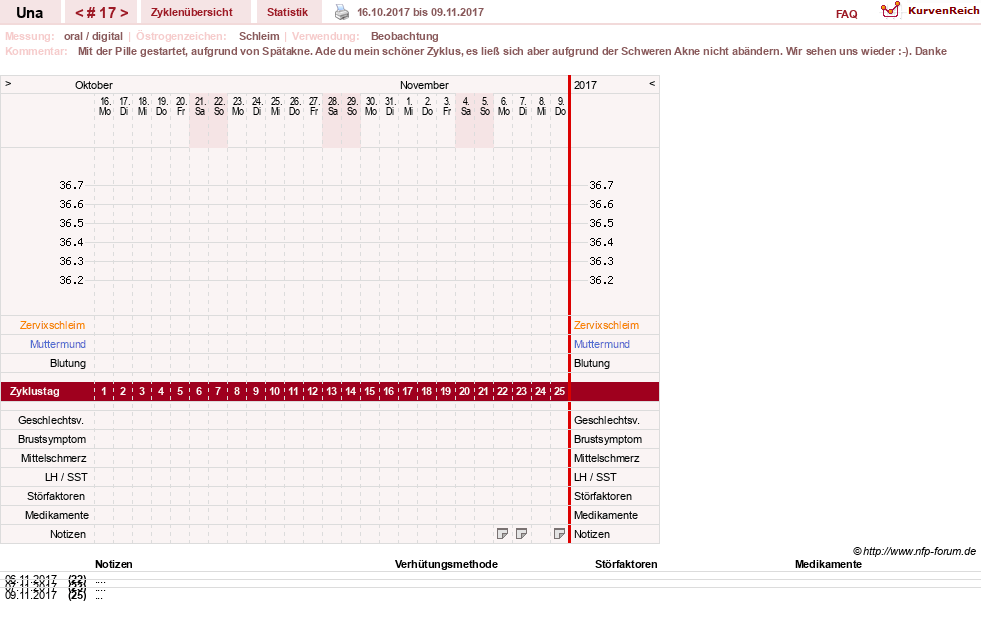Click the date range 16.10.2017 bis 09.11.2017

[x=420, y=13]
